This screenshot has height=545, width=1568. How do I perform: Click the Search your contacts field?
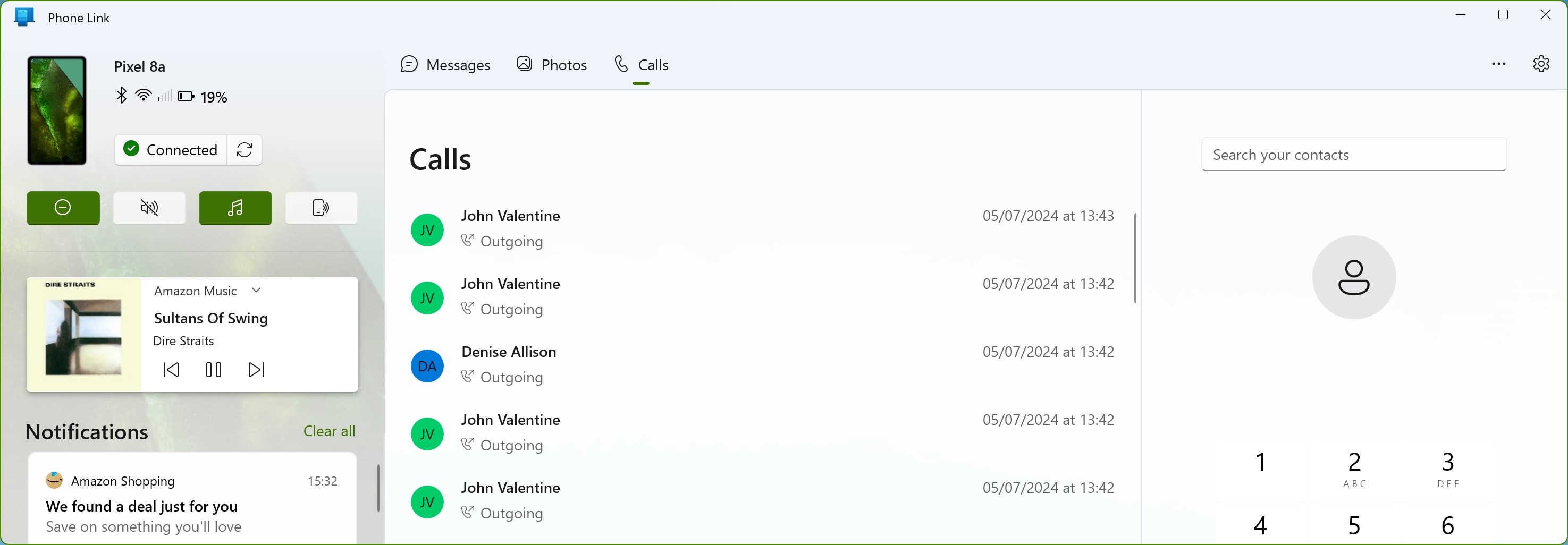click(1354, 155)
